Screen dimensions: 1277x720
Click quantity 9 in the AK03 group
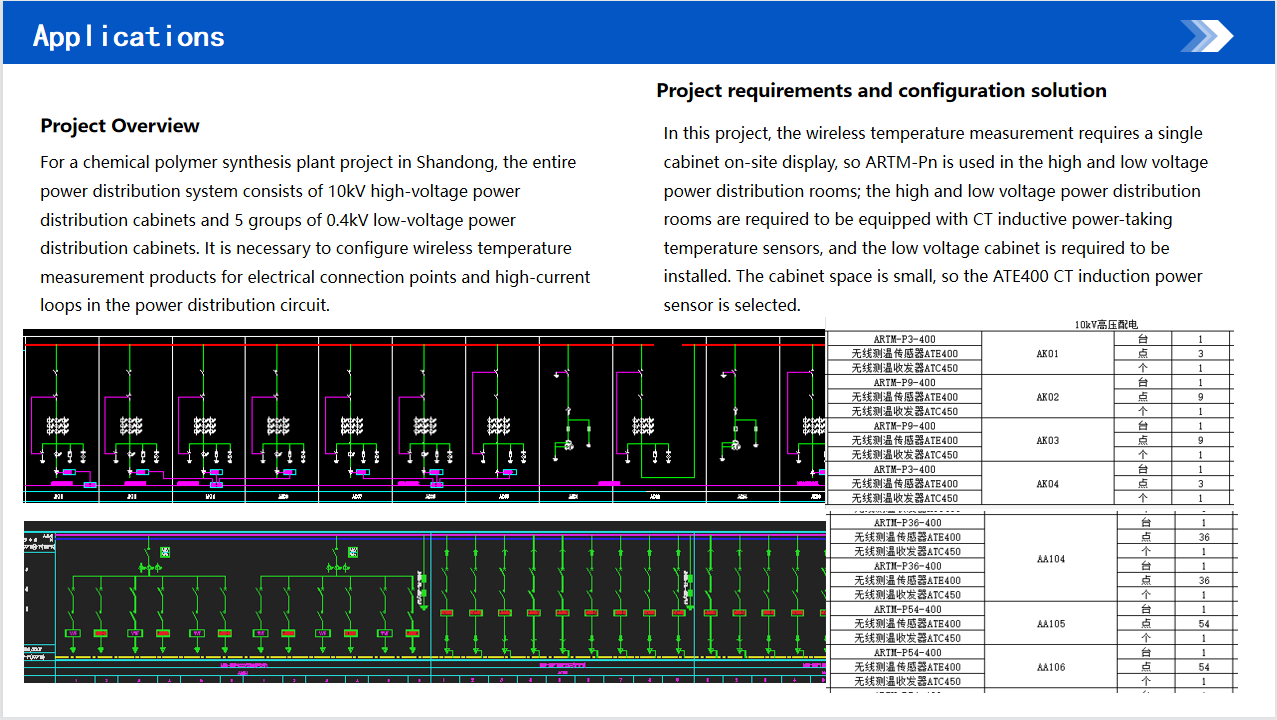[1200, 440]
